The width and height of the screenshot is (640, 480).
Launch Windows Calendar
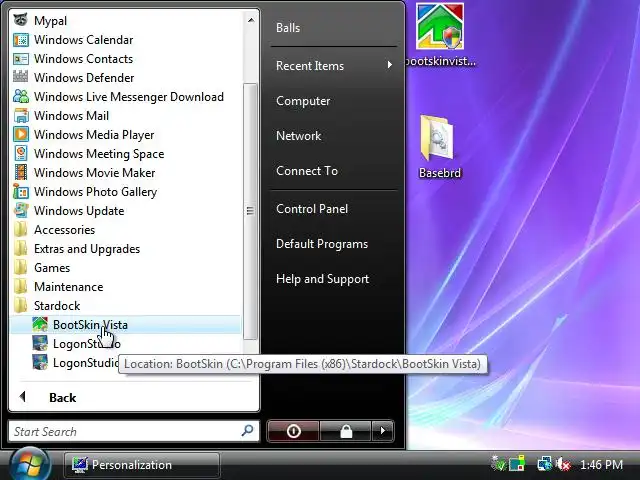coord(83,40)
